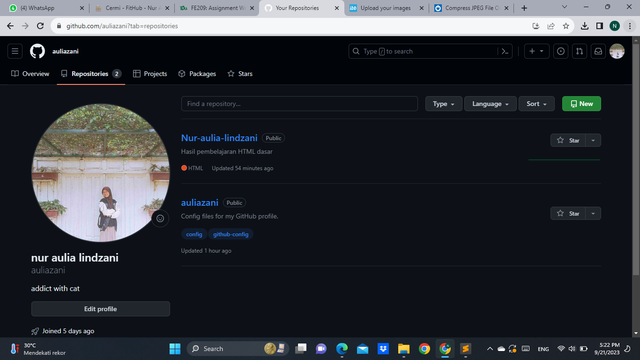Click the github-config topic tag

231,234
